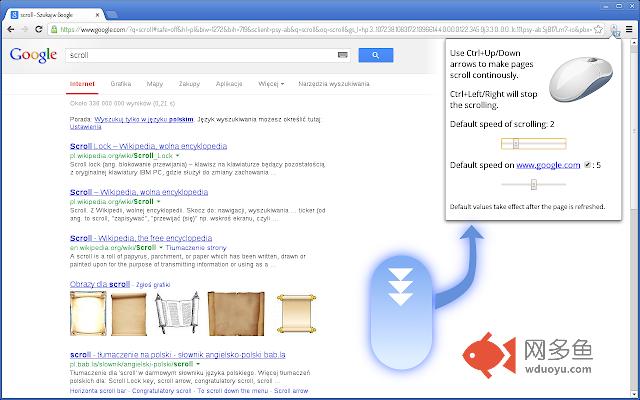Expand arrow next to pl.wikipedia.org/wiki/Scroll
This screenshot has width=640, height=400.
(x=158, y=202)
